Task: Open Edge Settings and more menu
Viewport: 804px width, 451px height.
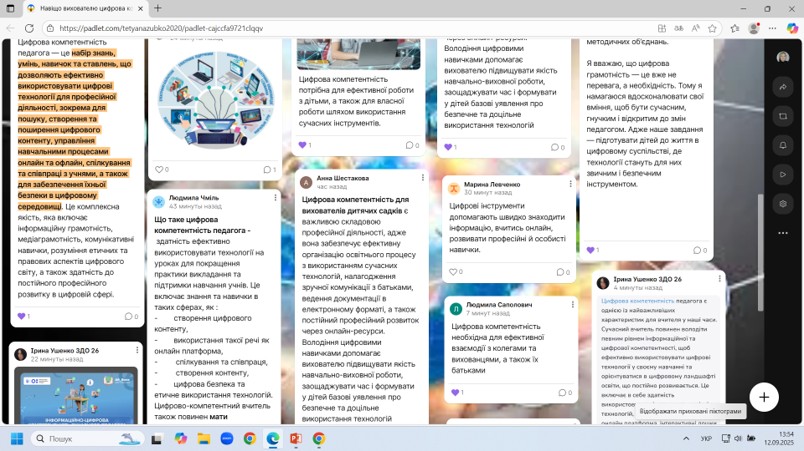Action: tap(773, 28)
